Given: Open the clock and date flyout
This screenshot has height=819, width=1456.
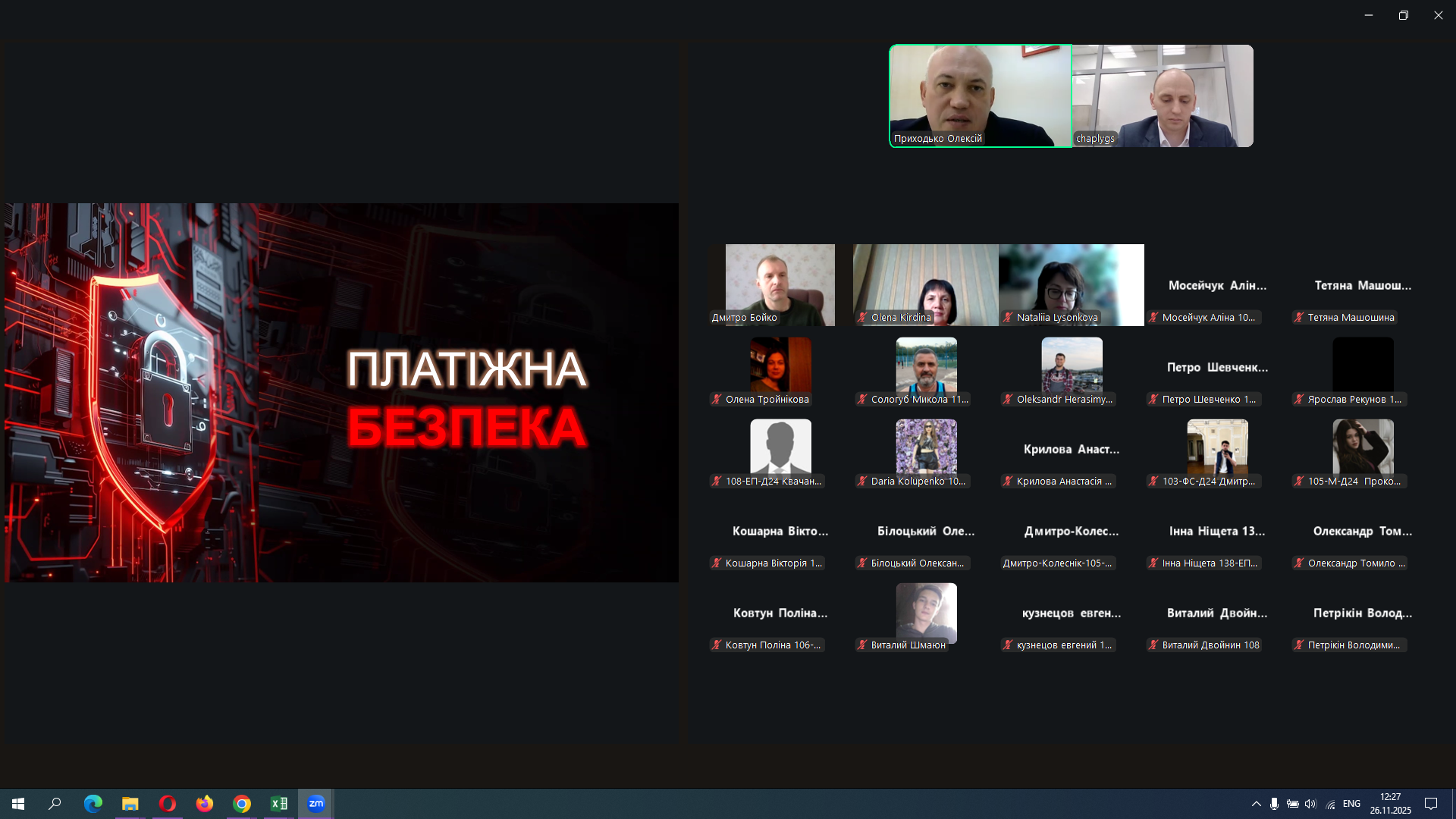Looking at the screenshot, I should click(1390, 804).
